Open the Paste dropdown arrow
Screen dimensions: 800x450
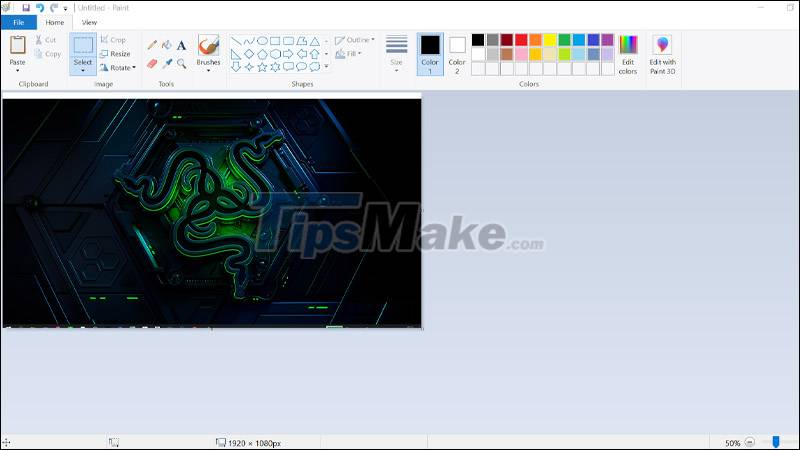[x=17, y=70]
